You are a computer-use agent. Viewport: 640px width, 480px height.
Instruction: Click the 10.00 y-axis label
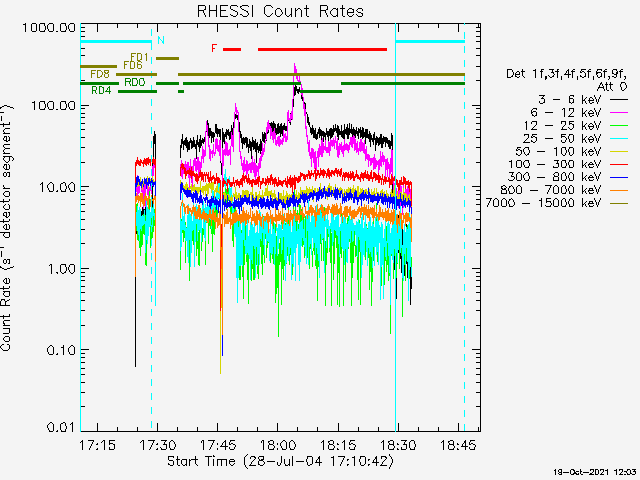(57, 187)
